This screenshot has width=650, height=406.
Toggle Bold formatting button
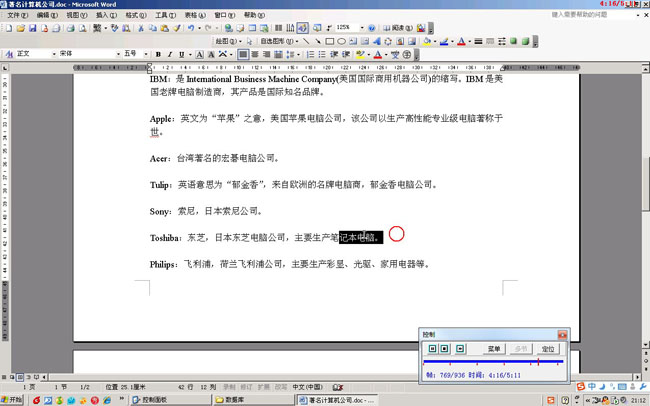tap(159, 54)
